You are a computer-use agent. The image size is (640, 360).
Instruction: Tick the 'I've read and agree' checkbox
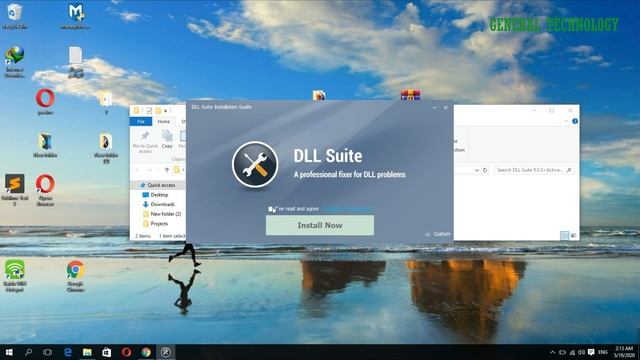[x=270, y=209]
